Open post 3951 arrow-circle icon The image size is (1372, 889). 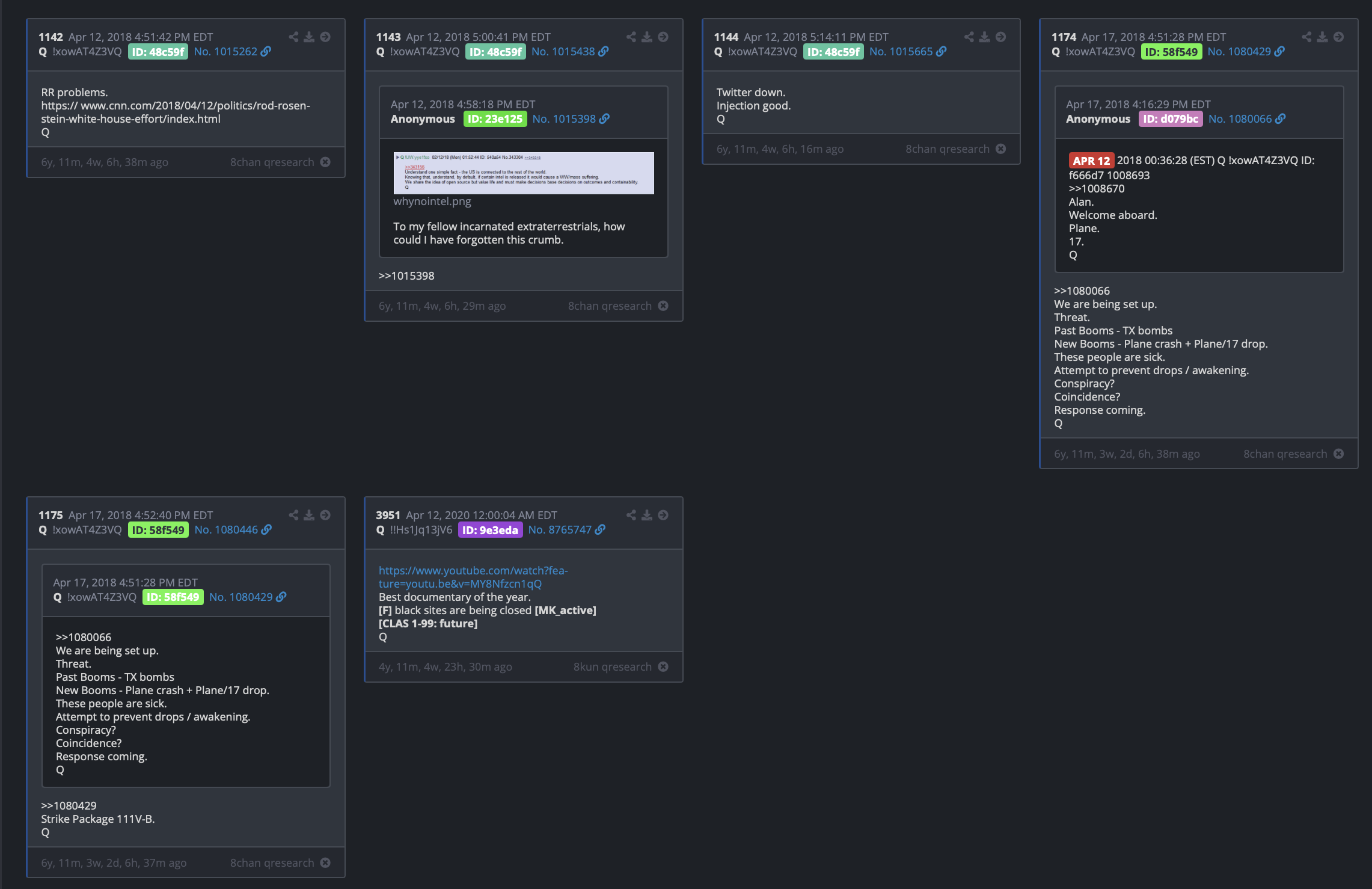click(x=663, y=515)
